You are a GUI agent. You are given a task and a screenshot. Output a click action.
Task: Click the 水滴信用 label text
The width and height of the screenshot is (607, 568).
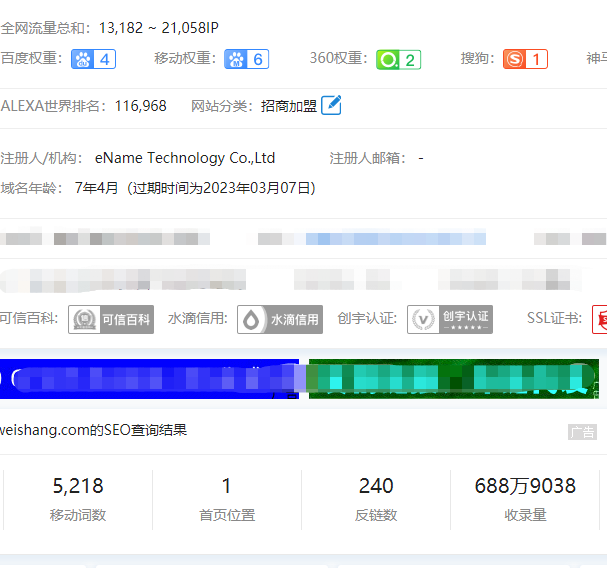198,318
